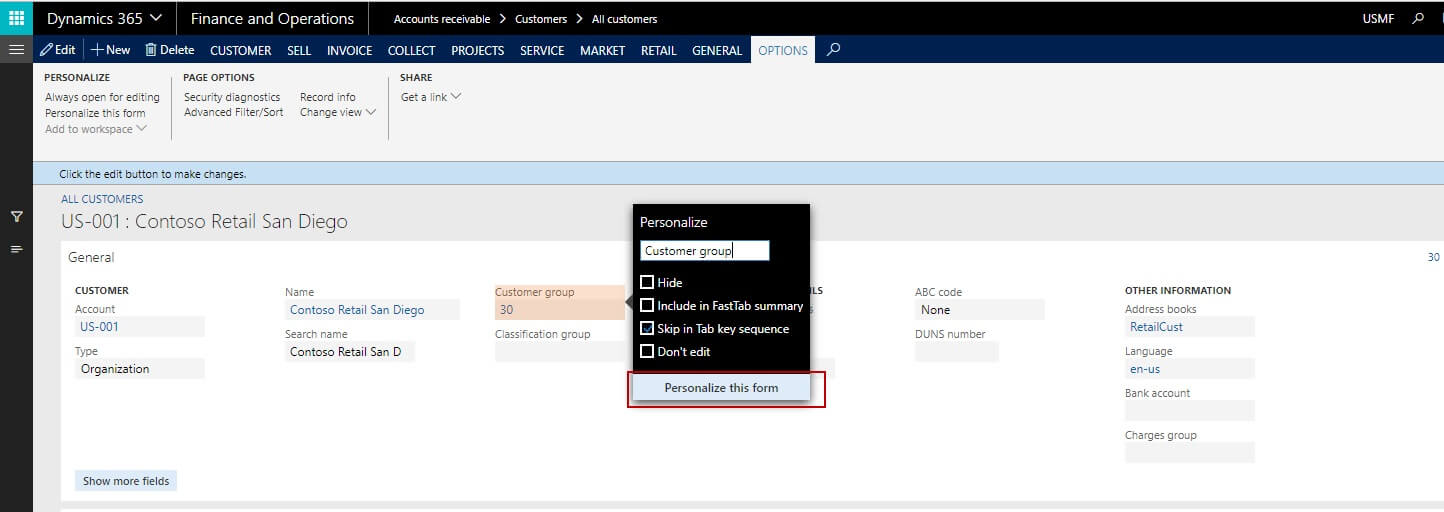Open the Change view dropdown
This screenshot has width=1444, height=512.
(338, 112)
